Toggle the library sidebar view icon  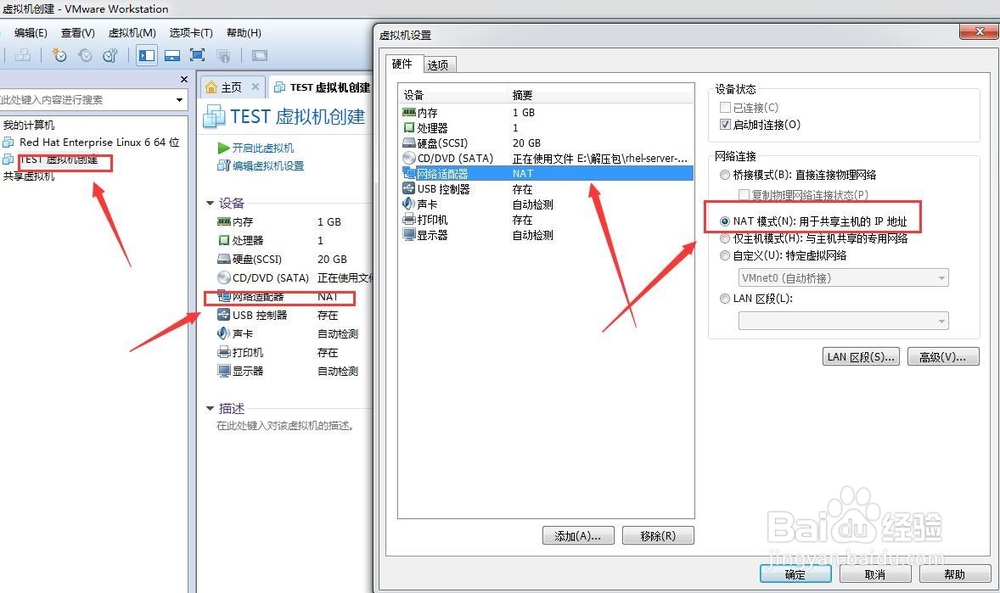point(147,55)
